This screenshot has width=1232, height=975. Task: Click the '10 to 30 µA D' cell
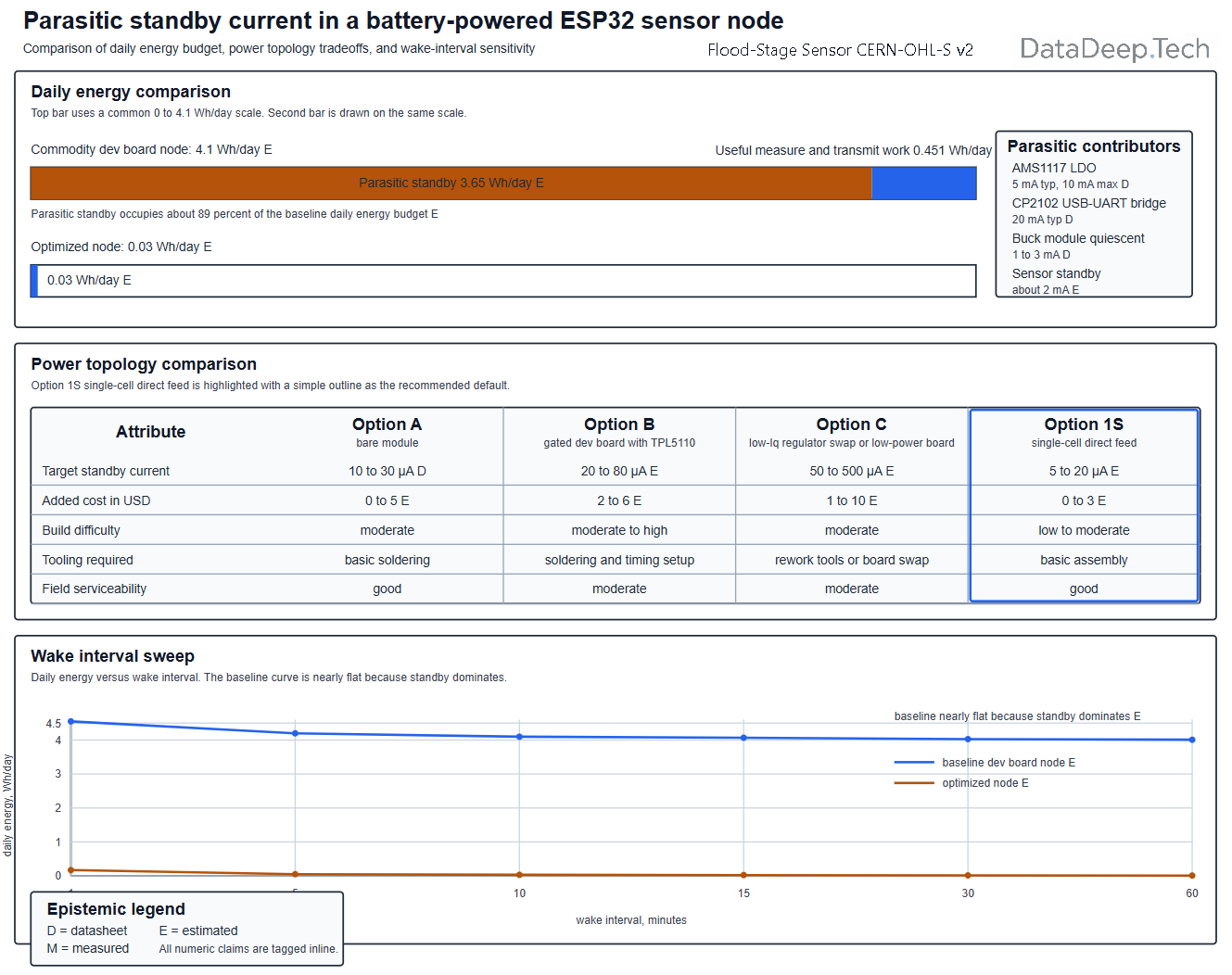pyautogui.click(x=387, y=471)
